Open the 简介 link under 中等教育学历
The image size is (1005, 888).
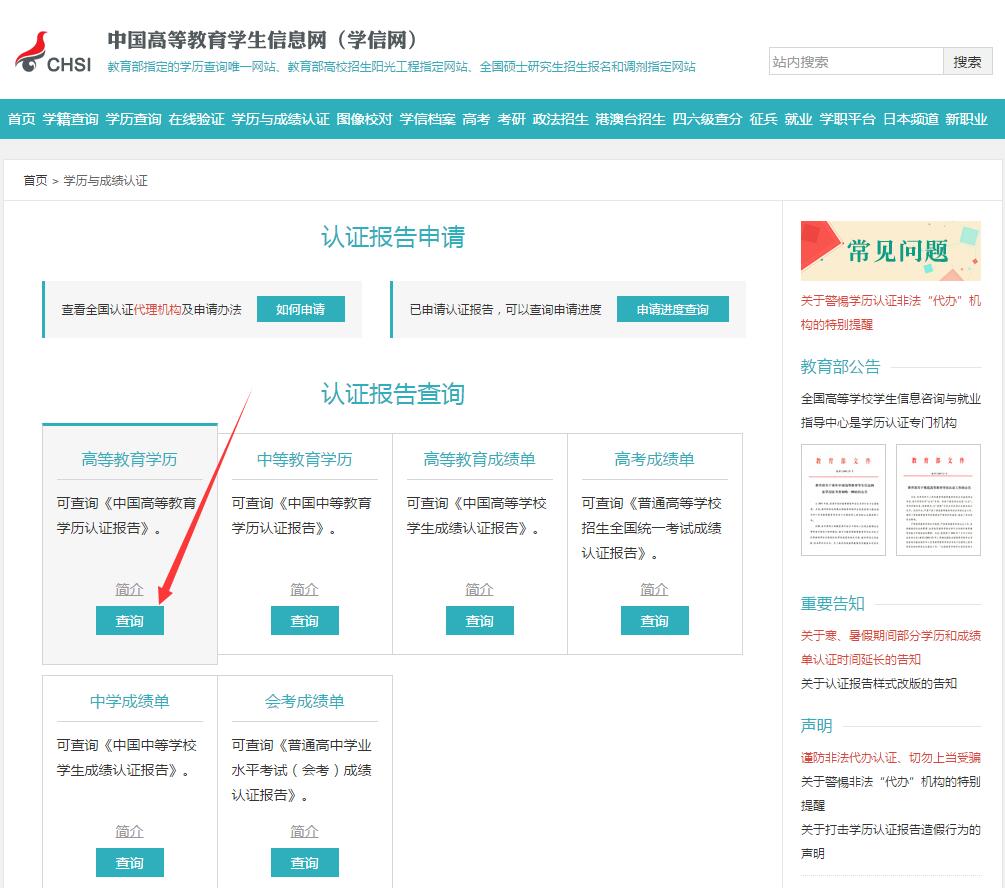click(304, 589)
